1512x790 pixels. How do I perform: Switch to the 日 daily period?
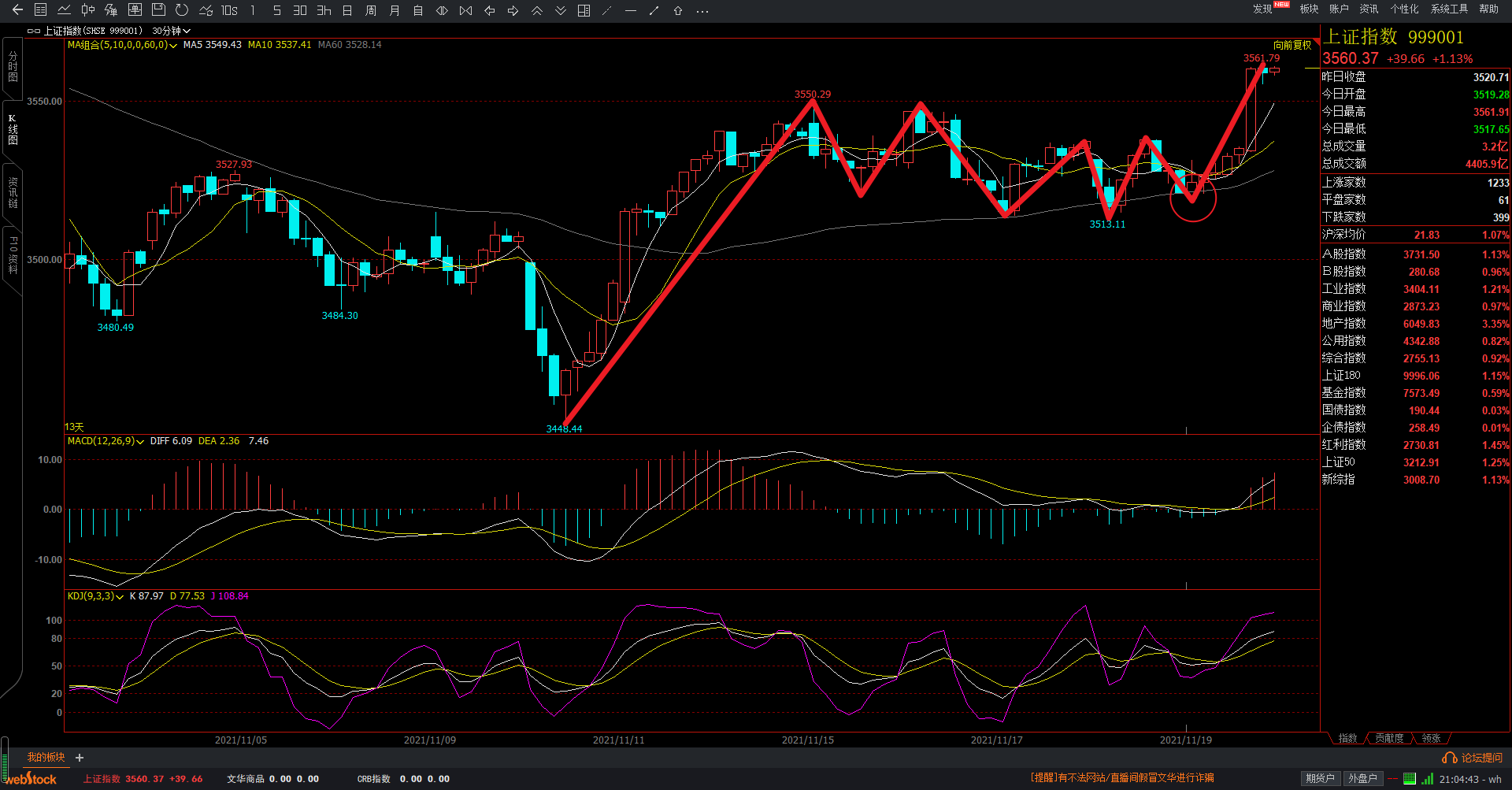pos(347,10)
